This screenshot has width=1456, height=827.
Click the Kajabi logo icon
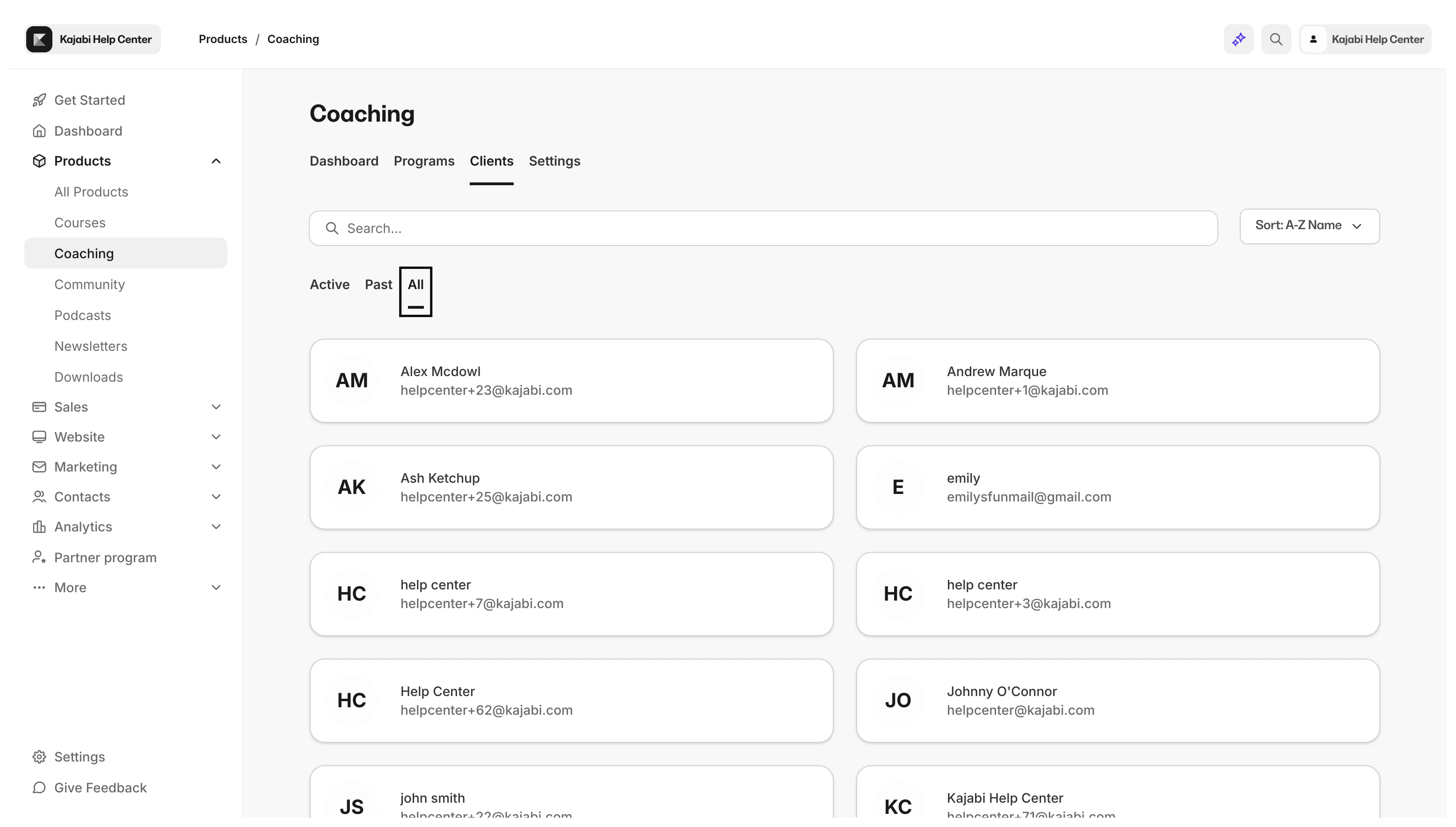tap(39, 39)
